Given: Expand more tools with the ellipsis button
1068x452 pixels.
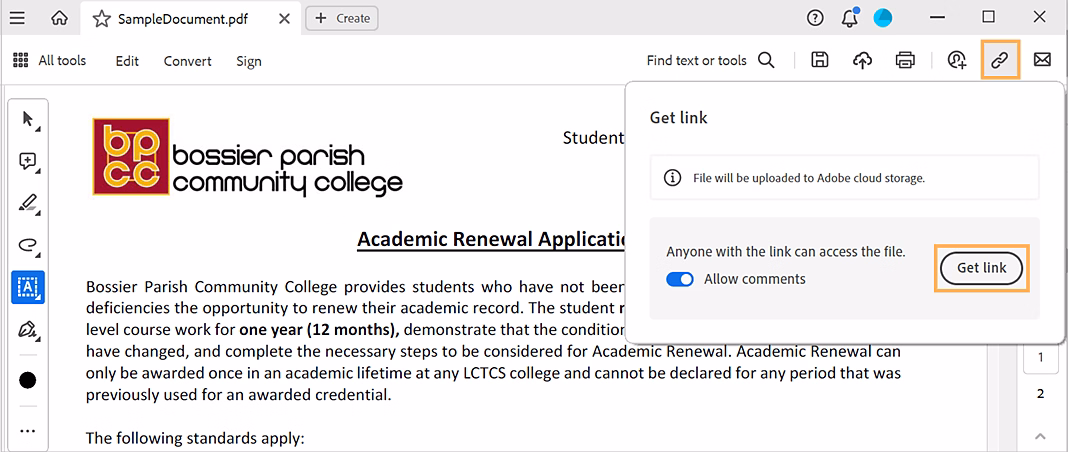Looking at the screenshot, I should [28, 431].
